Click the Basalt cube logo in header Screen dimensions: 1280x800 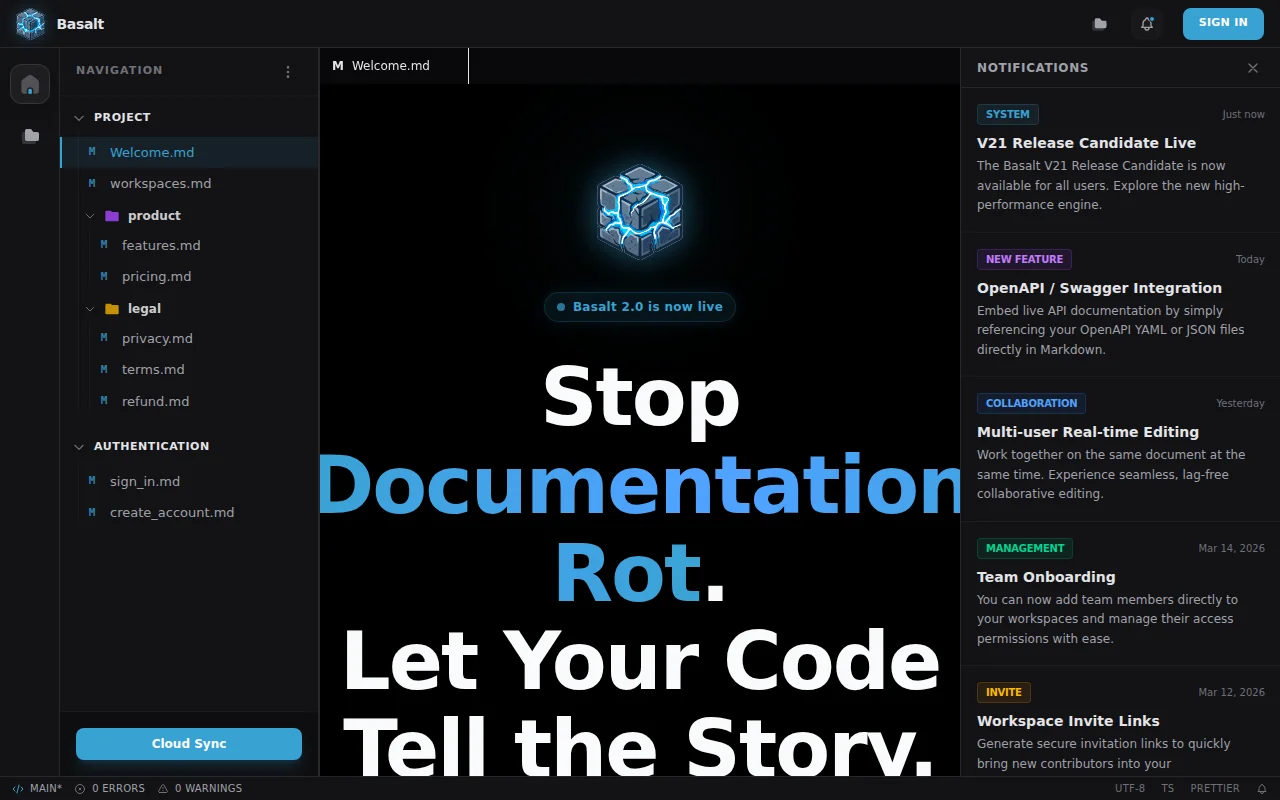point(31,23)
